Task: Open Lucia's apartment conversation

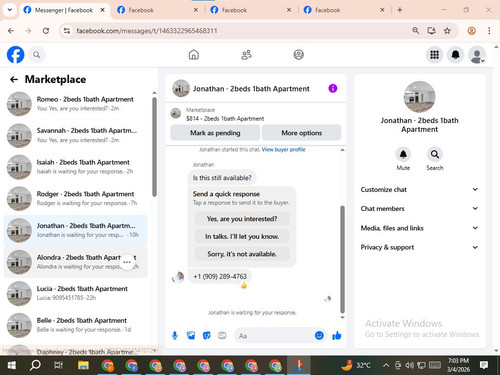Action: coord(75,293)
